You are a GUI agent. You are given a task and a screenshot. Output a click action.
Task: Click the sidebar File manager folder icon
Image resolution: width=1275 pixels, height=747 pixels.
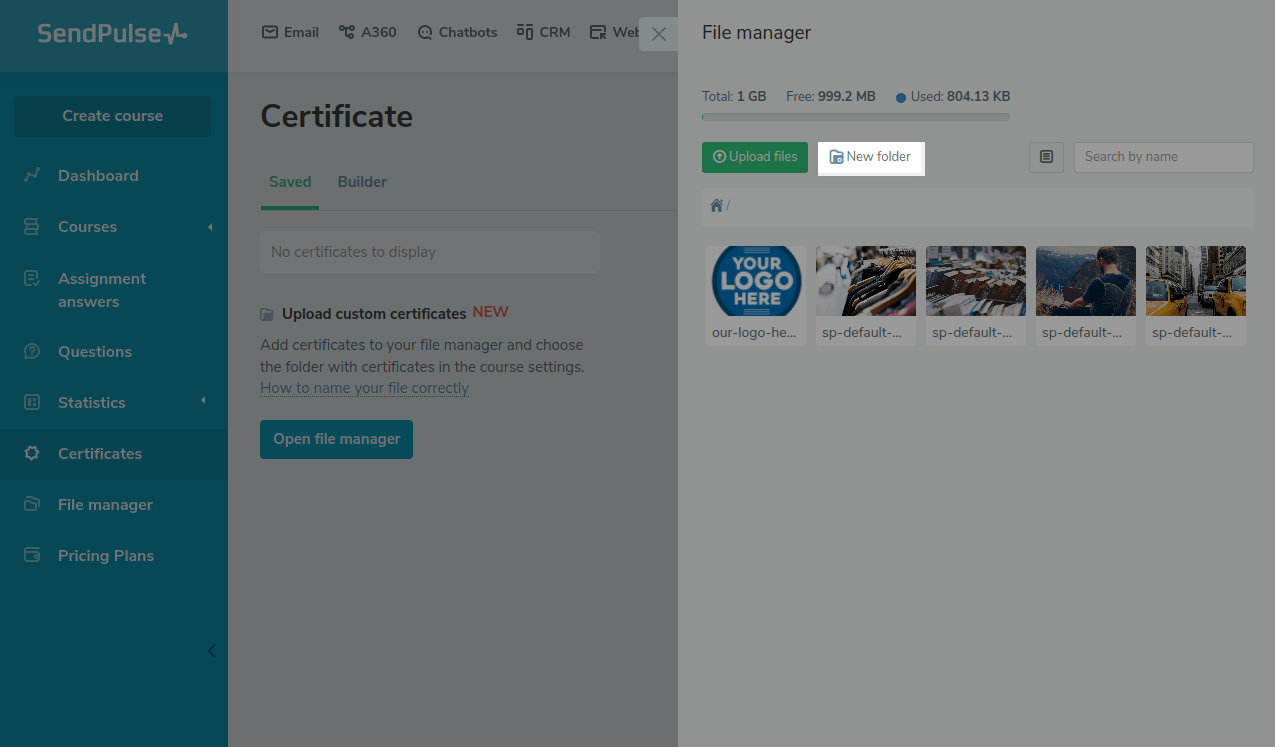tap(32, 504)
